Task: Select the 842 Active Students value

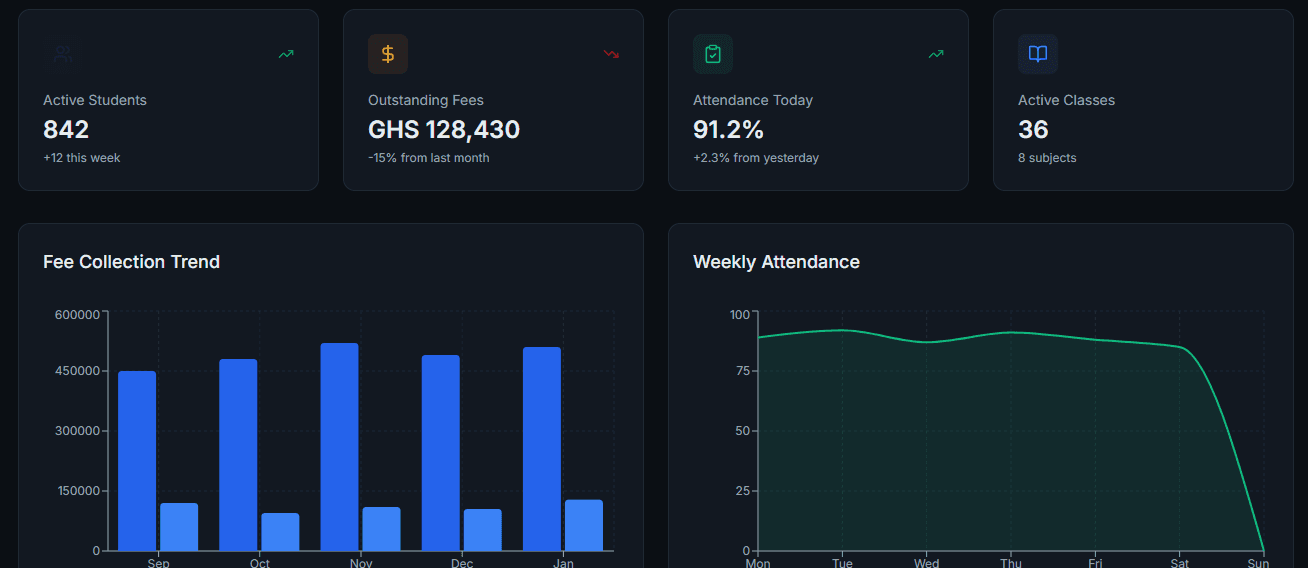Action: pos(66,130)
